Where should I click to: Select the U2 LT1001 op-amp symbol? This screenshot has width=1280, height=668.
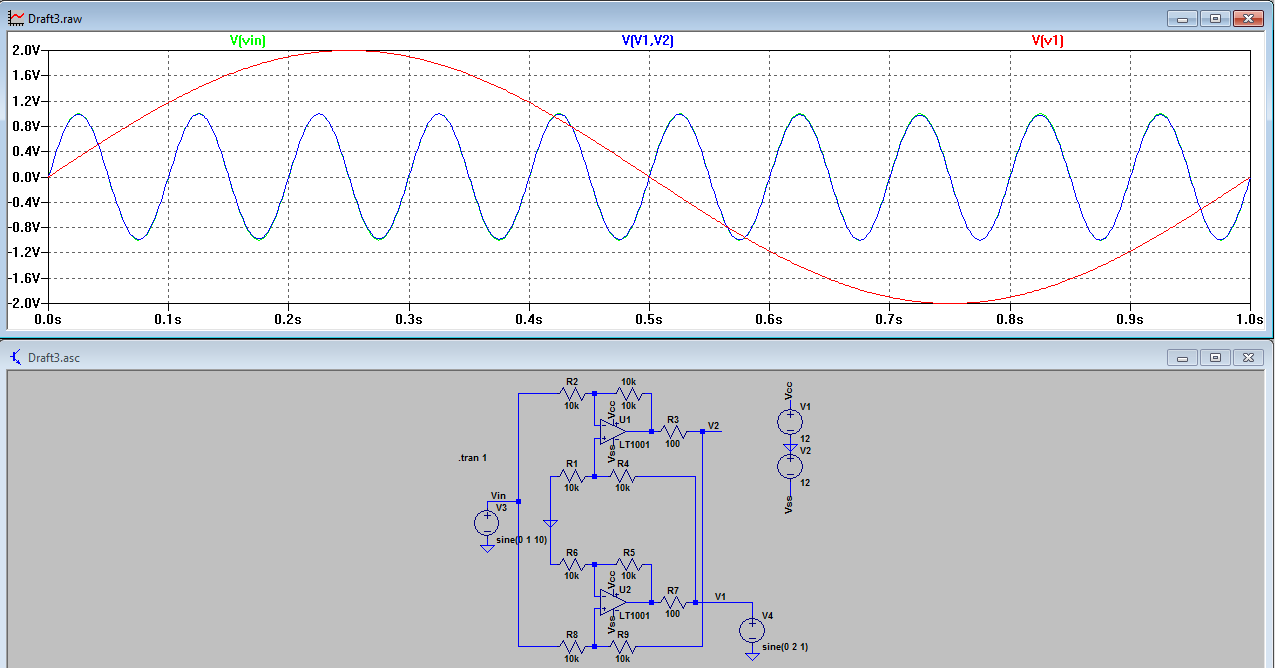click(x=612, y=602)
